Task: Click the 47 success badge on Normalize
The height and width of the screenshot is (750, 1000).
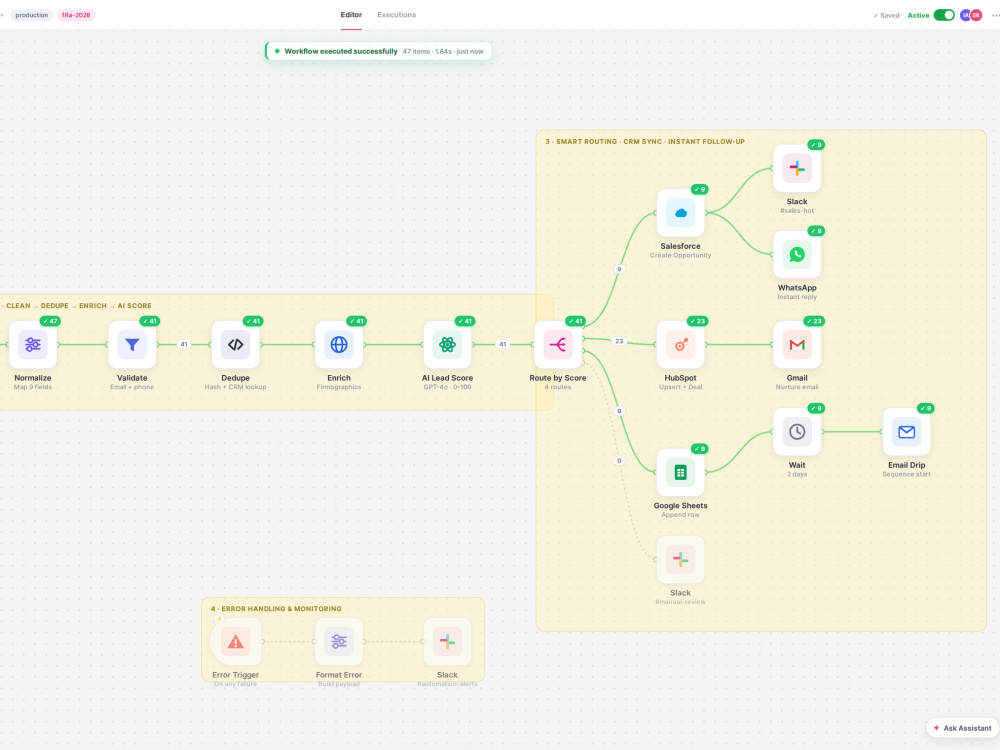Action: [50, 321]
